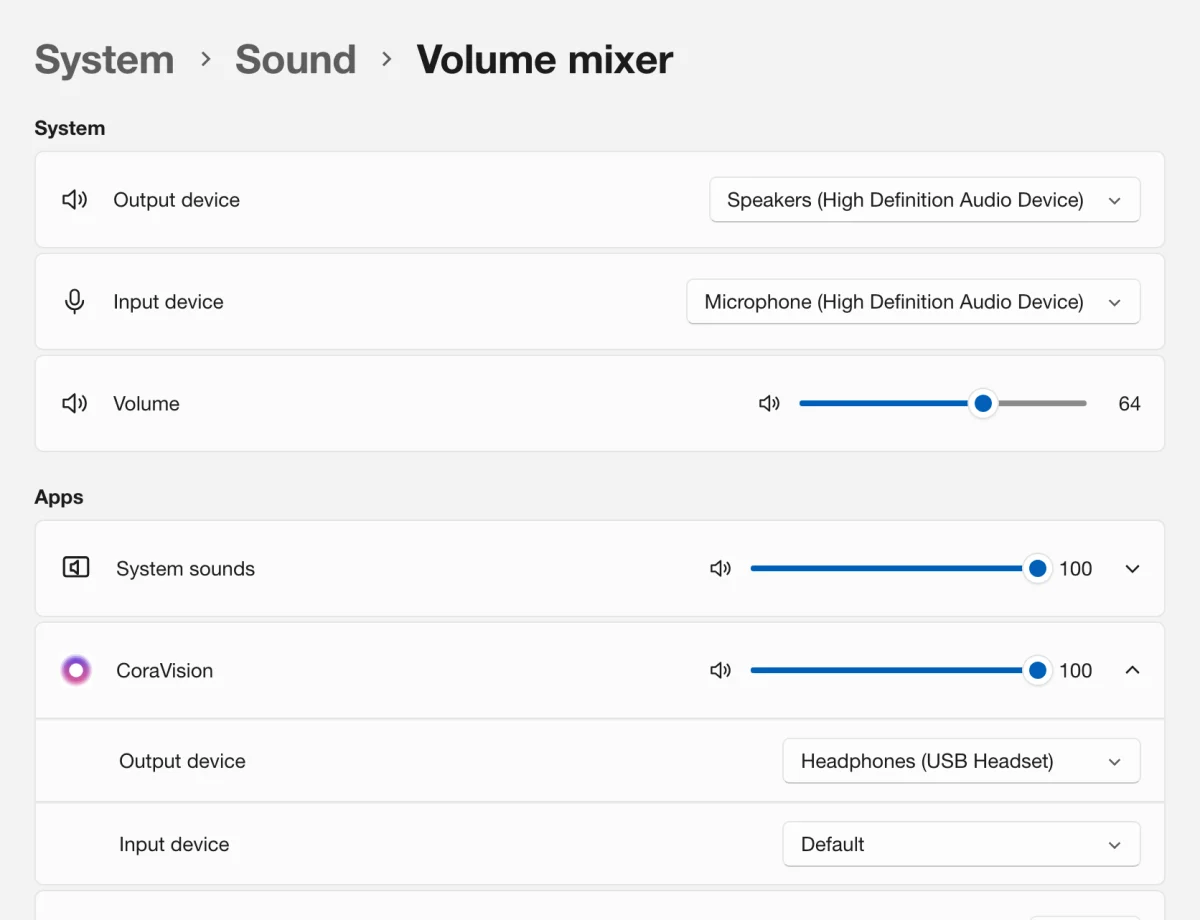
Task: Mute CoraVision via its speaker icon
Action: point(720,671)
